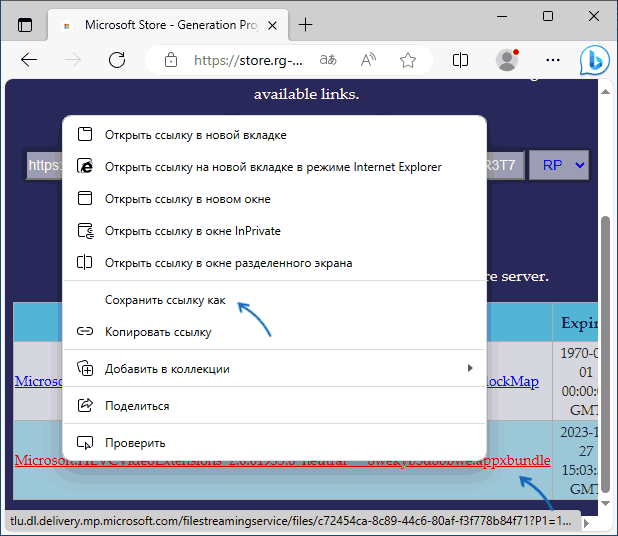Select open link in split screen window
This screenshot has width=618, height=536.
tap(275, 262)
